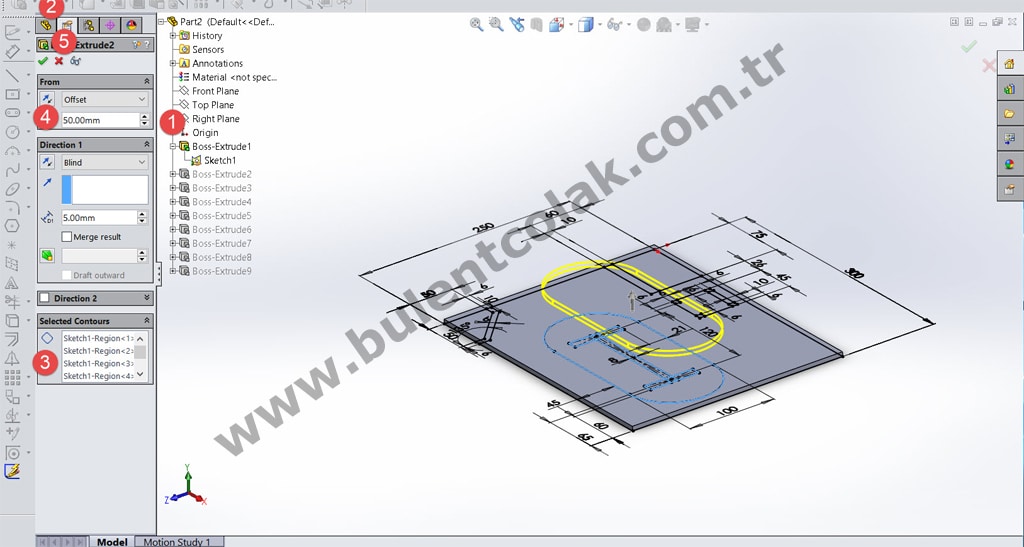Select Sketch1-Region<1> in contours list
The height and width of the screenshot is (547, 1024).
point(98,338)
